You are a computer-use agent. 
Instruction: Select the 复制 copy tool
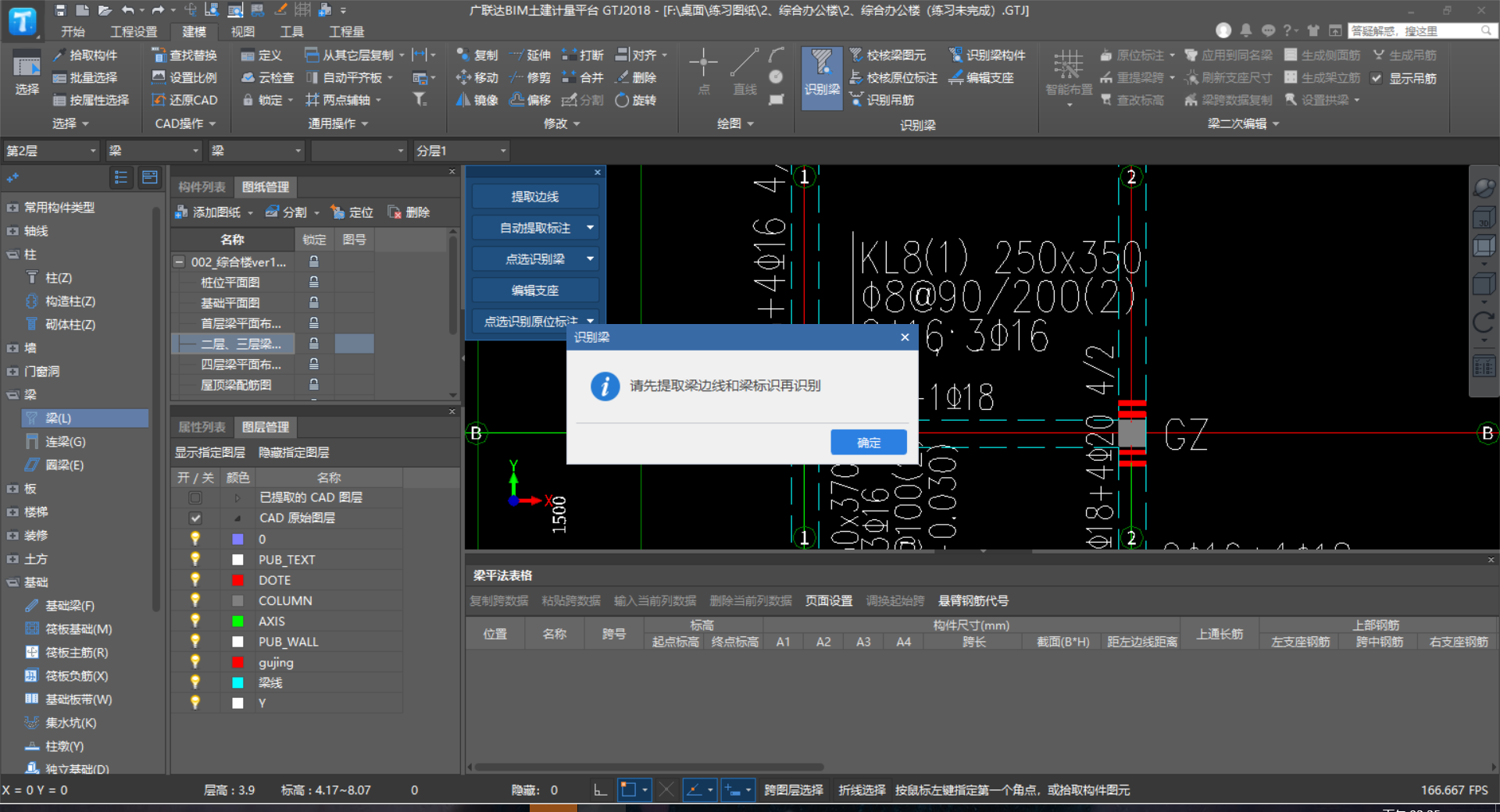[x=477, y=55]
